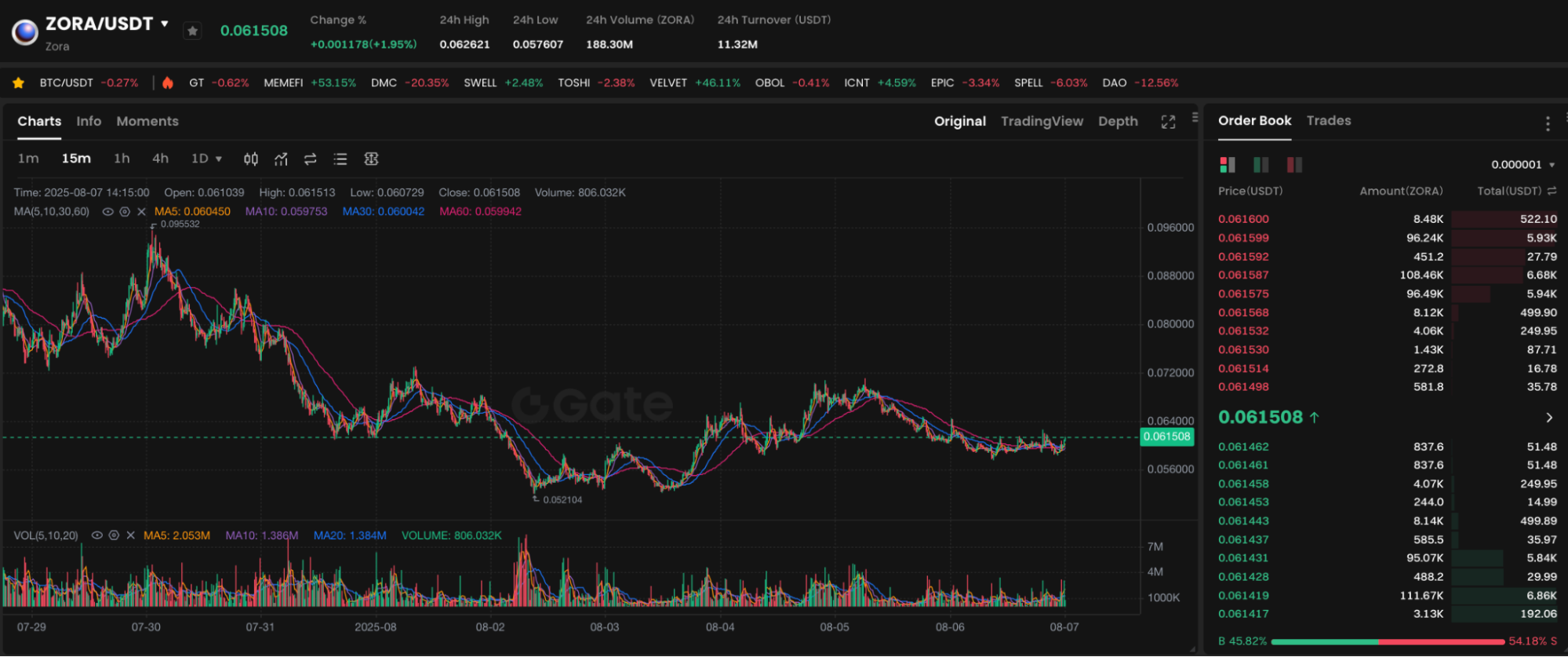Open the candlestick chart type icon
The height and width of the screenshot is (657, 1568).
click(x=251, y=159)
